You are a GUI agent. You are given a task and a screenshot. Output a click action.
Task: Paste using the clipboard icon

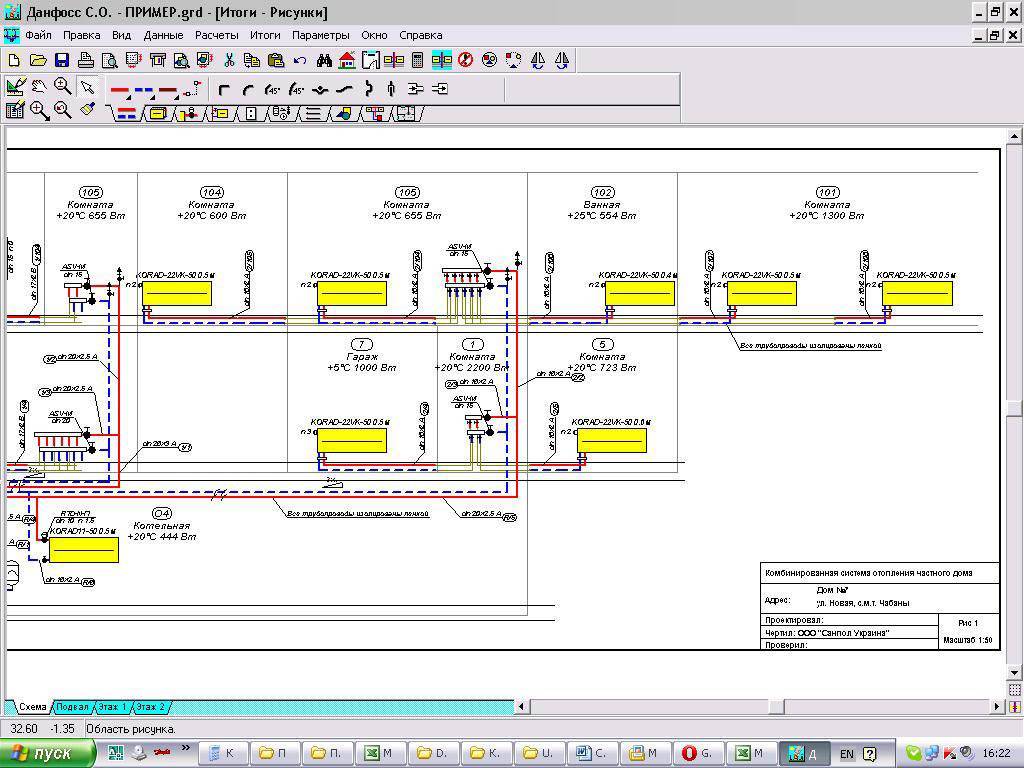[x=276, y=61]
